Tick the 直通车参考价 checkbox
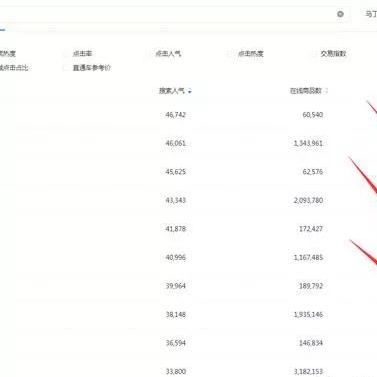 (65, 68)
